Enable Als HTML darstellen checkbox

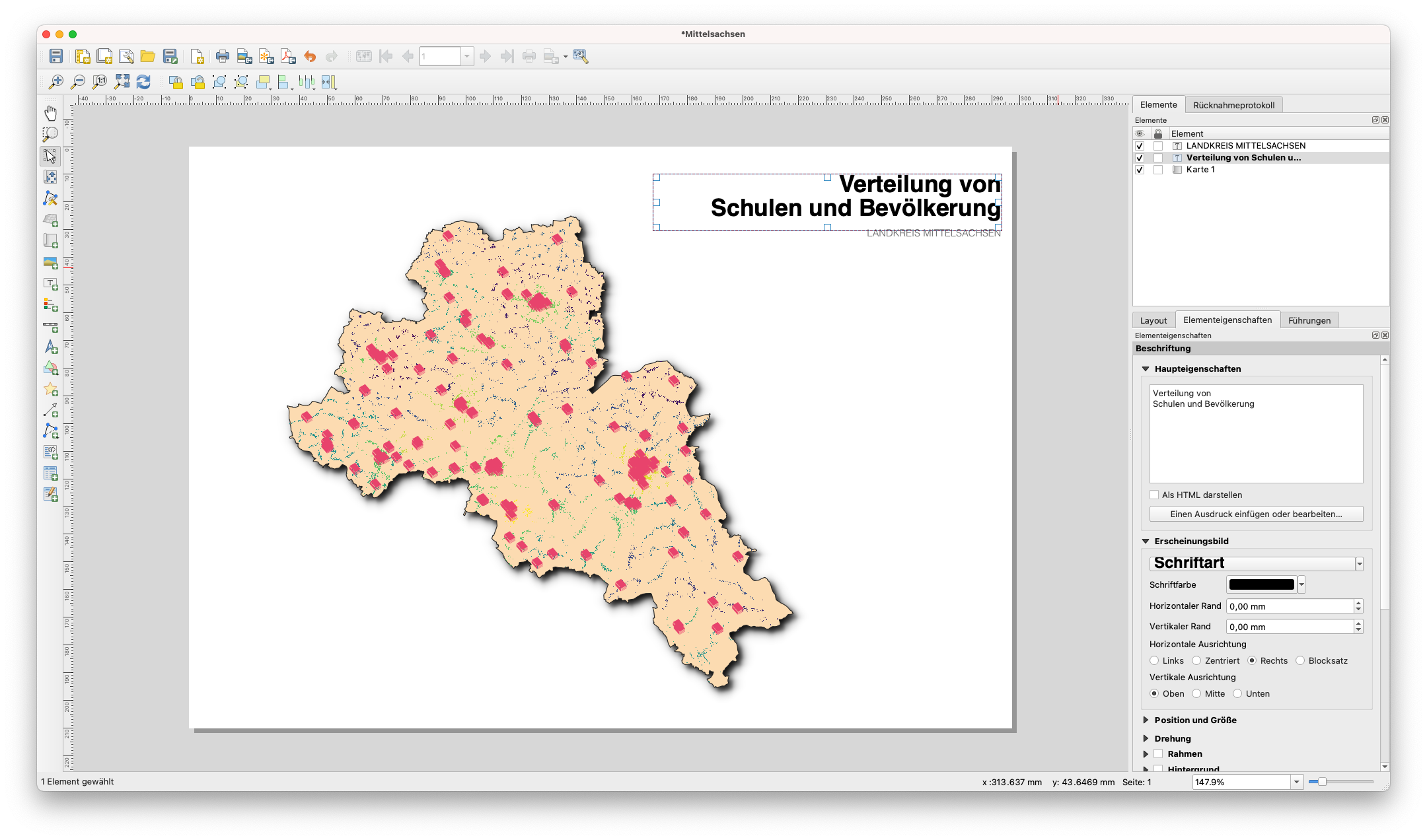[x=1154, y=495]
